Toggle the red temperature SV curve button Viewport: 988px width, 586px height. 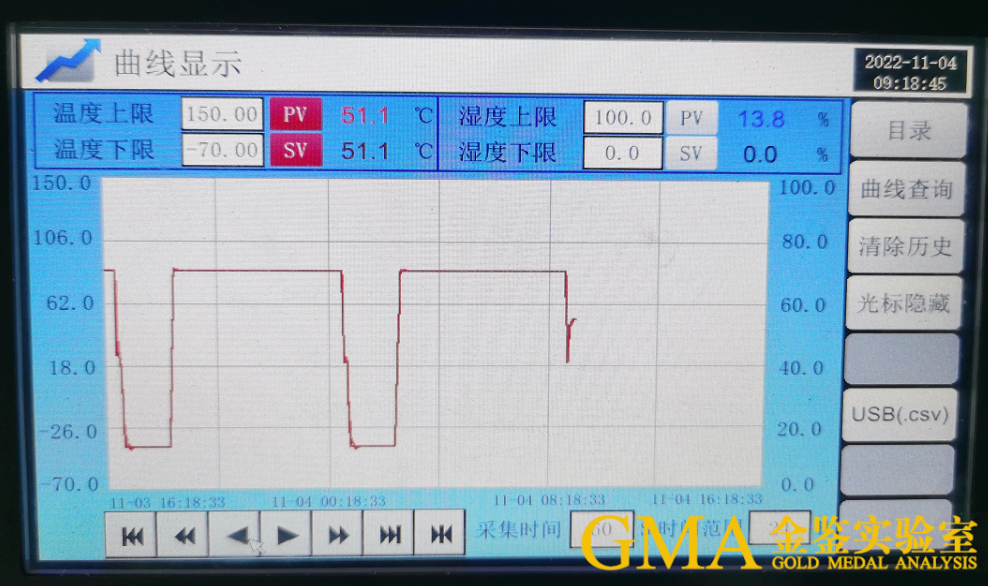295,151
